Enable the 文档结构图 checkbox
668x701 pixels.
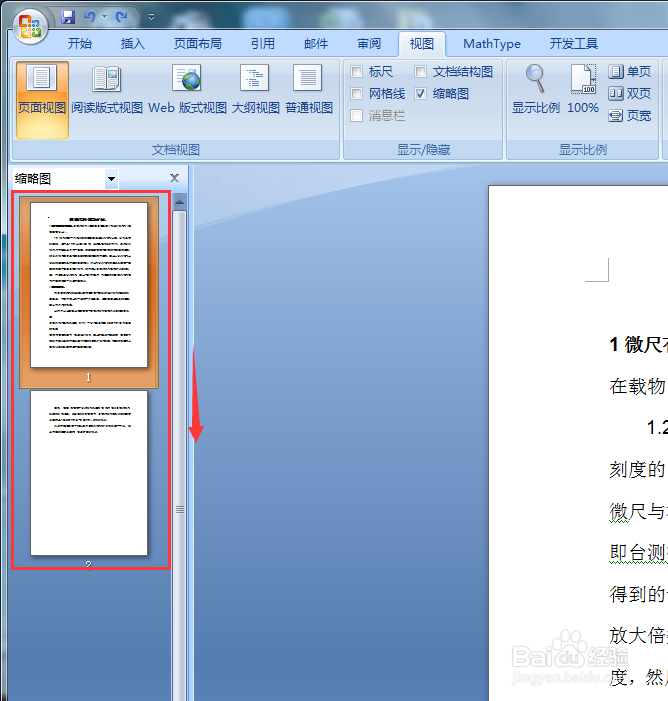(420, 72)
